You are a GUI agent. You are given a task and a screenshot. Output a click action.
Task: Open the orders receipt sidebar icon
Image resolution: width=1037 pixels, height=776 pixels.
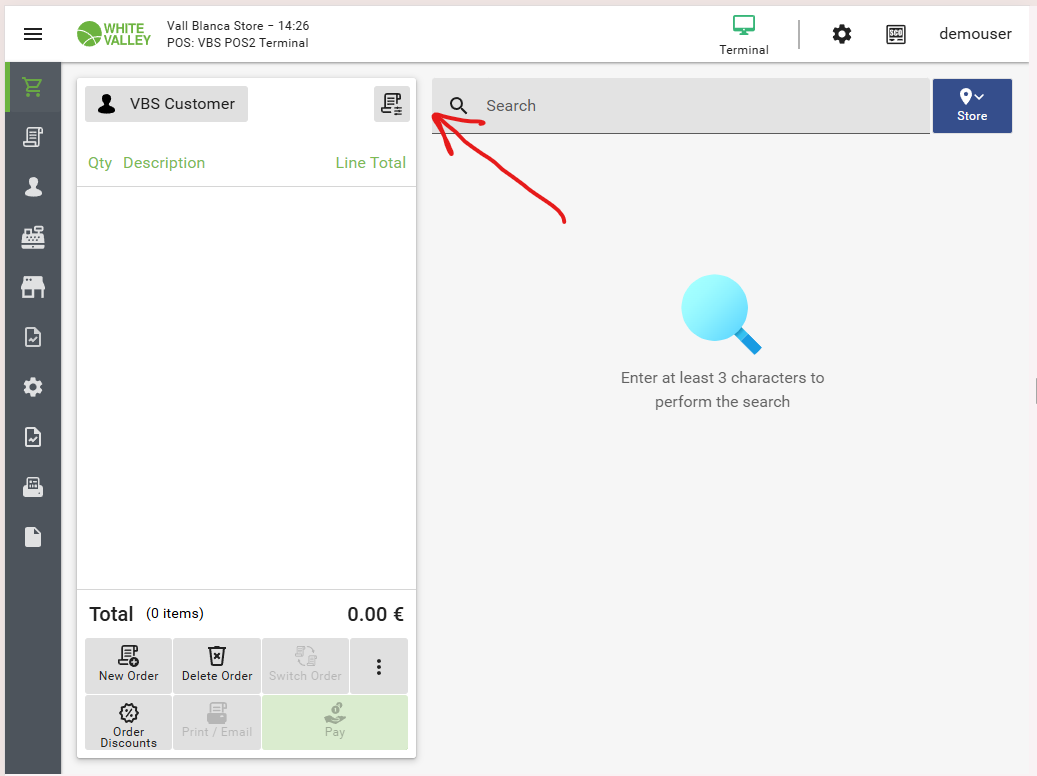[x=32, y=137]
